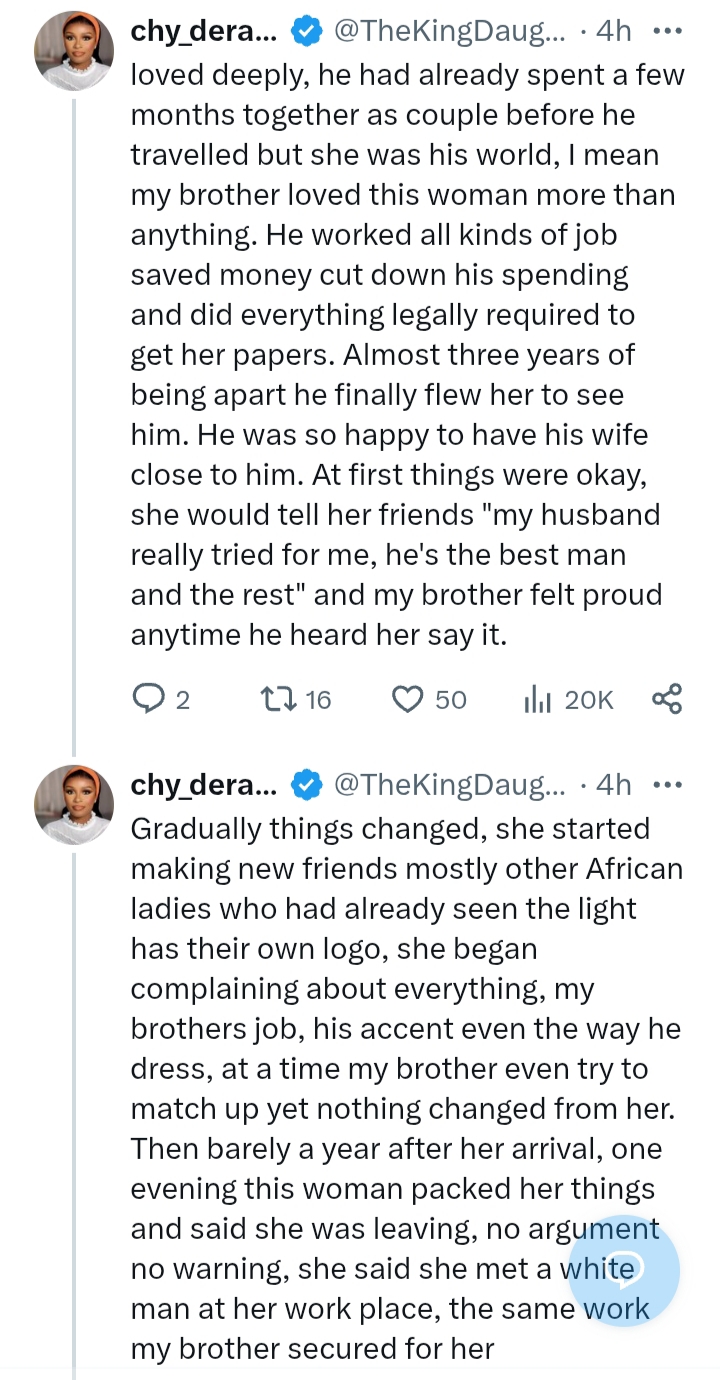Click the 4h timestamp on "loved deeply" tweet
The image size is (720, 1380).
[x=613, y=31]
